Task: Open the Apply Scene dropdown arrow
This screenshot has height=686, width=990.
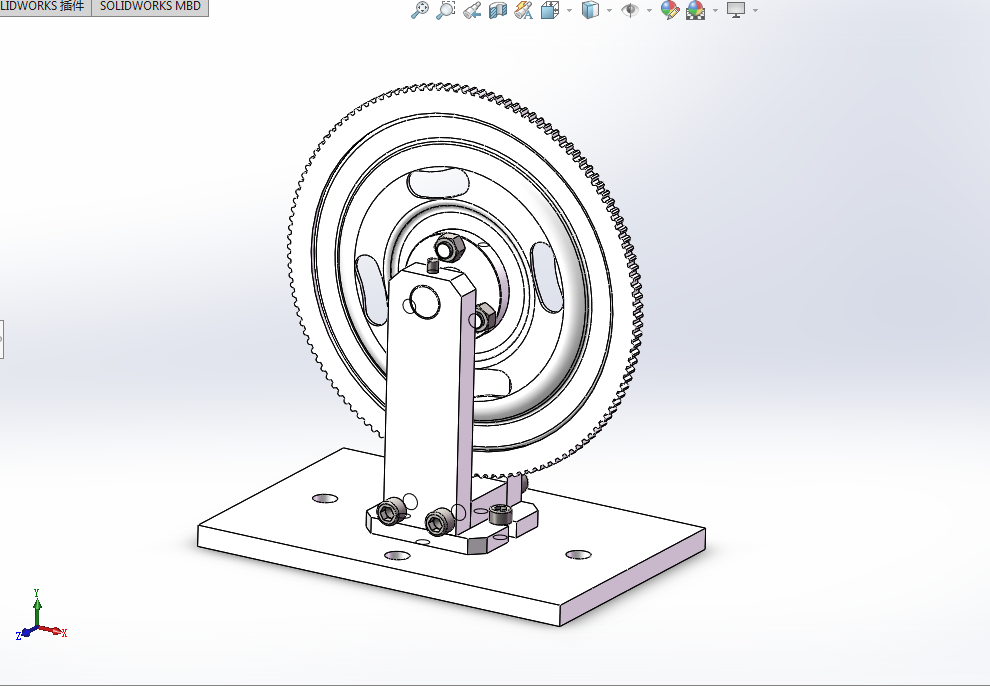Action: tap(715, 10)
